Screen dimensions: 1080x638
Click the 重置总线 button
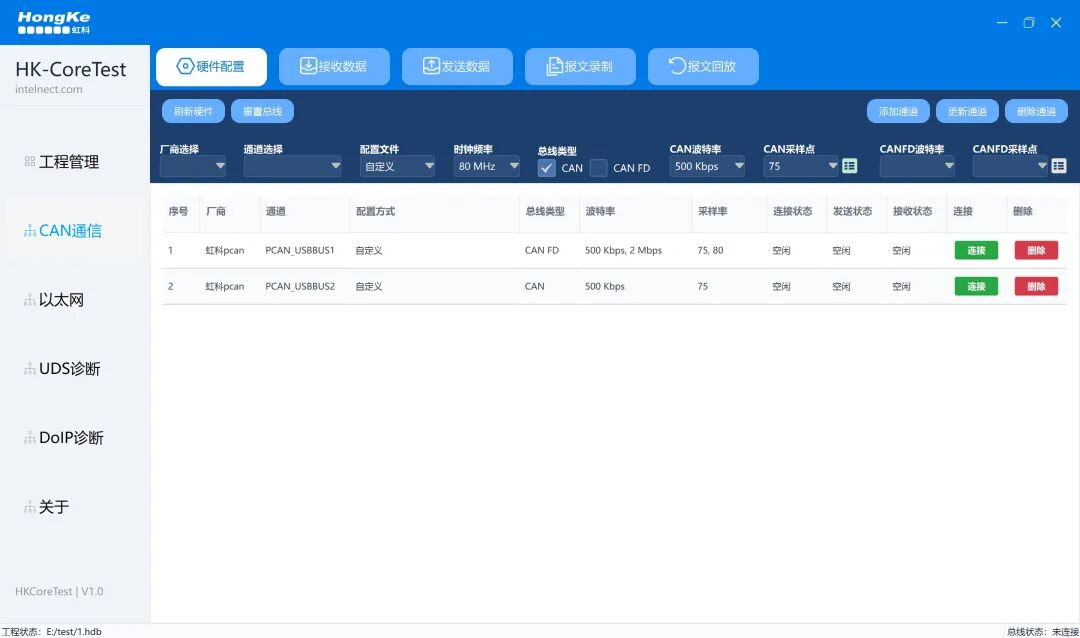click(262, 112)
